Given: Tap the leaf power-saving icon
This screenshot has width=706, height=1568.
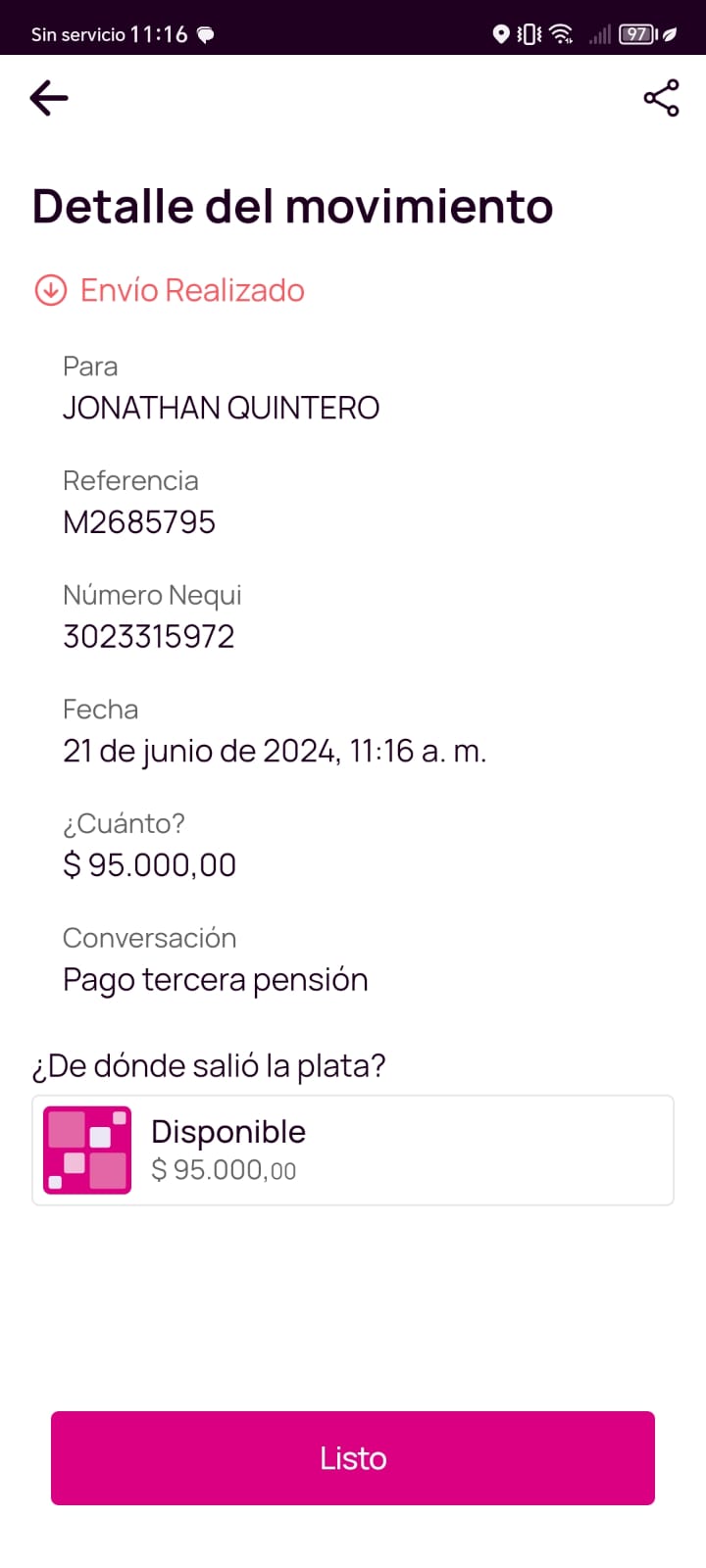Looking at the screenshot, I should 670,35.
